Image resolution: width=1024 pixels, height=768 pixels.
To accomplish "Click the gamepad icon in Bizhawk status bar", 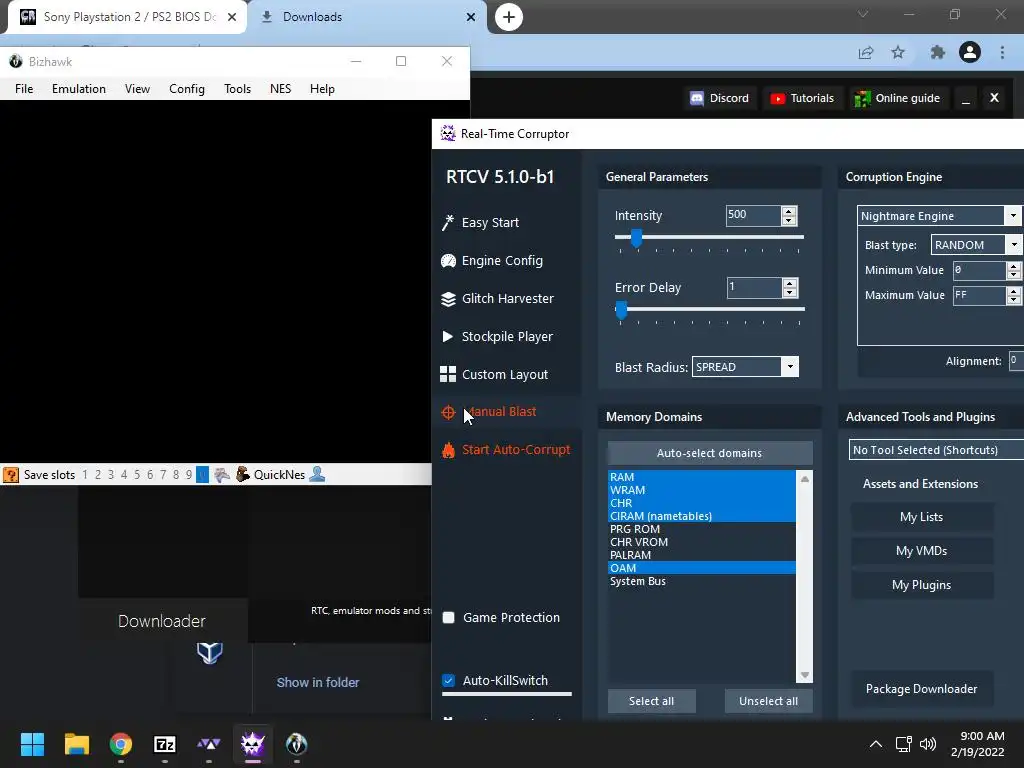I will 222,475.
